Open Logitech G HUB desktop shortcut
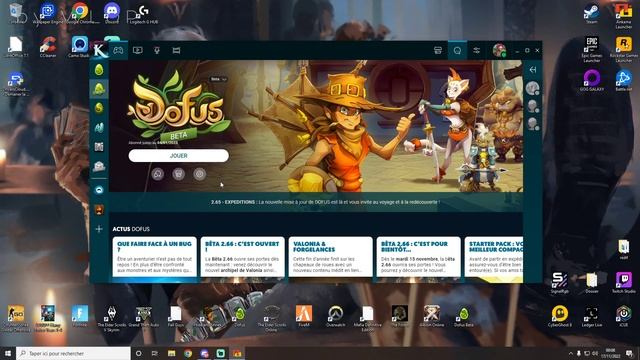 (x=144, y=14)
